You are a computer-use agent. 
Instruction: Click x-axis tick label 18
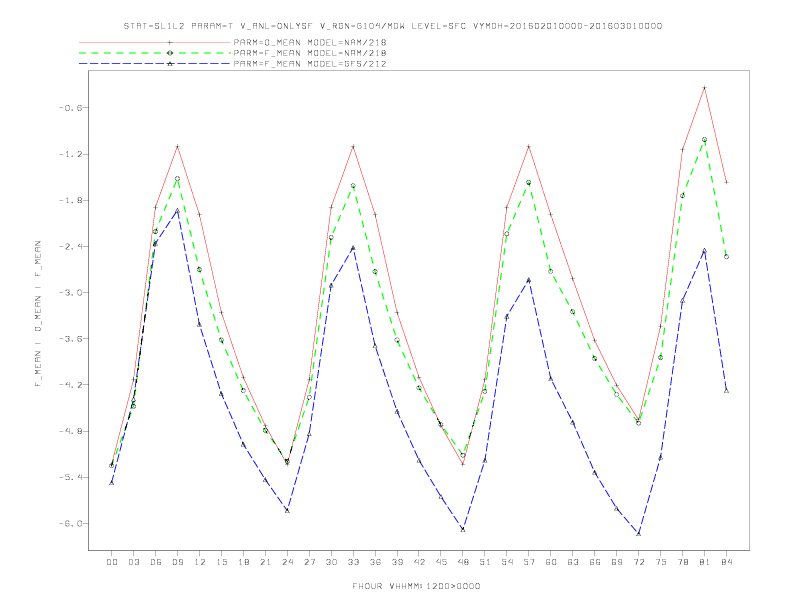click(x=243, y=562)
